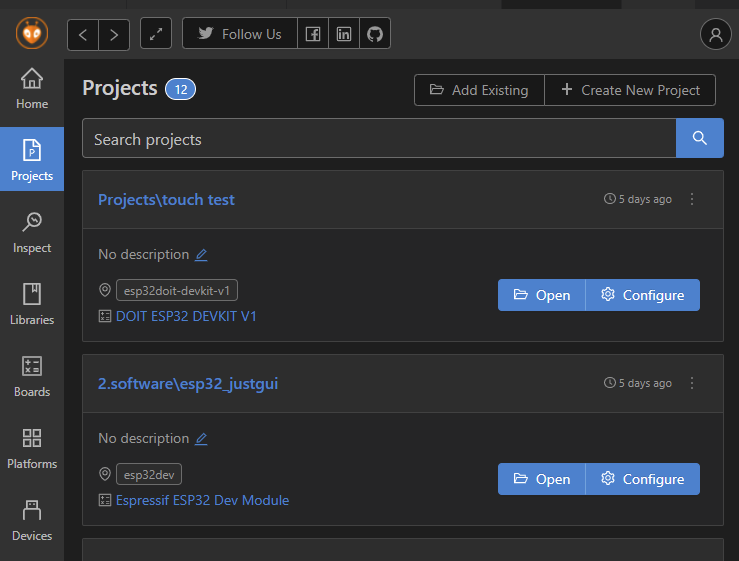Configure the esp32_justgui project

coord(642,479)
